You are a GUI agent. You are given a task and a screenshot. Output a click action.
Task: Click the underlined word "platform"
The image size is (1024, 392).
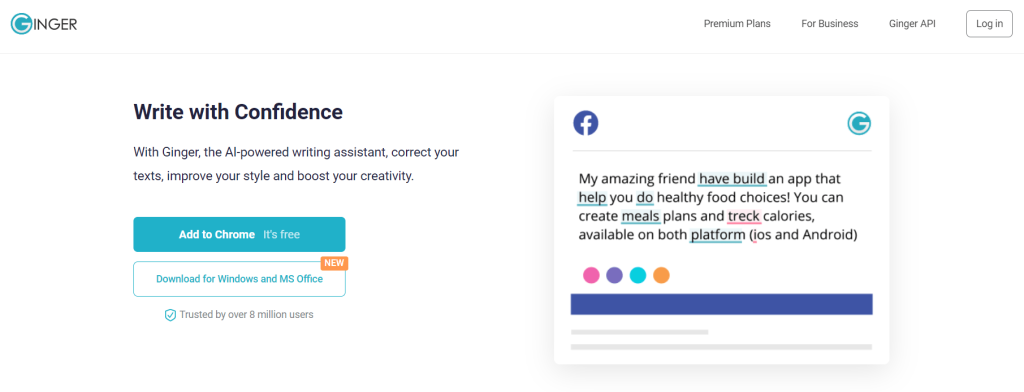tap(718, 235)
